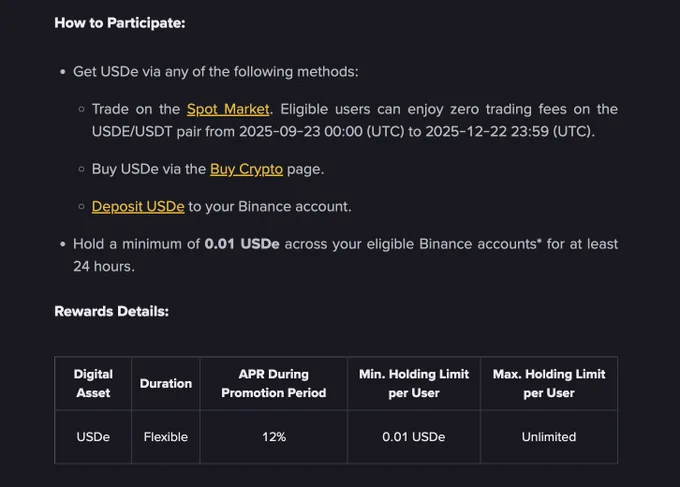680x487 pixels.
Task: Click the 12% APR cell
Action: click(x=274, y=437)
